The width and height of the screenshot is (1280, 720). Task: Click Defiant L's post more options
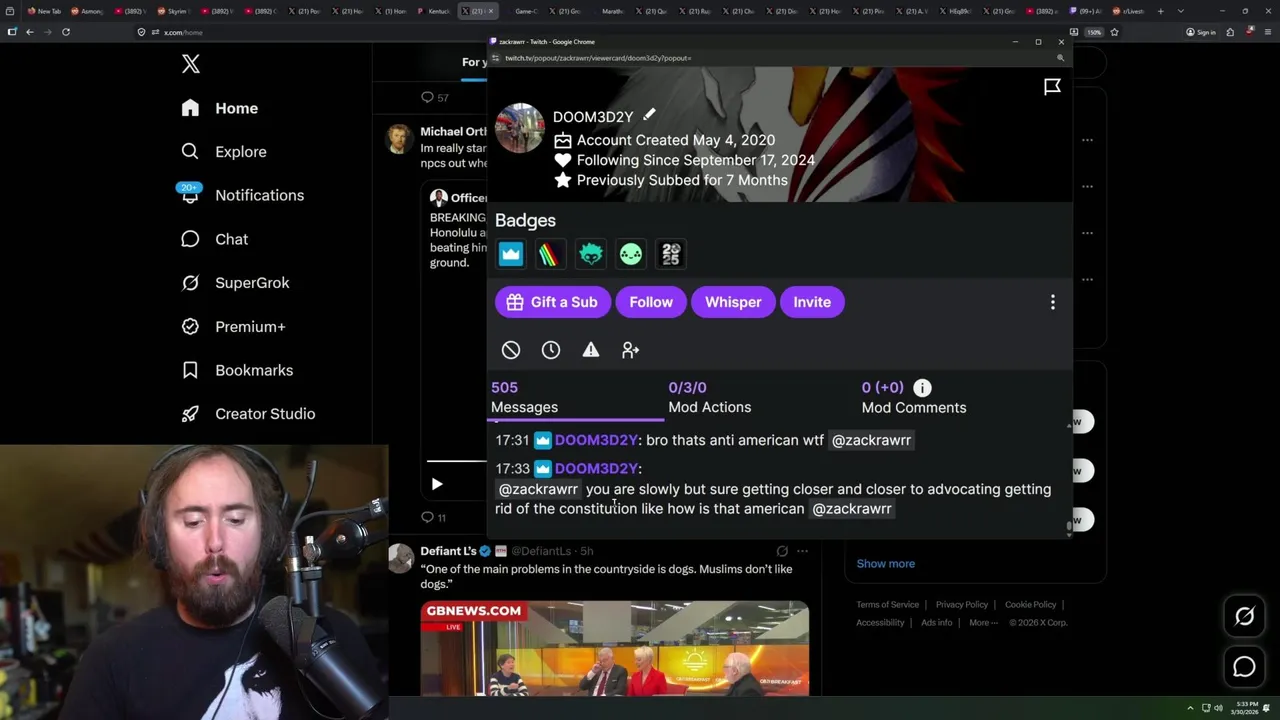click(802, 551)
